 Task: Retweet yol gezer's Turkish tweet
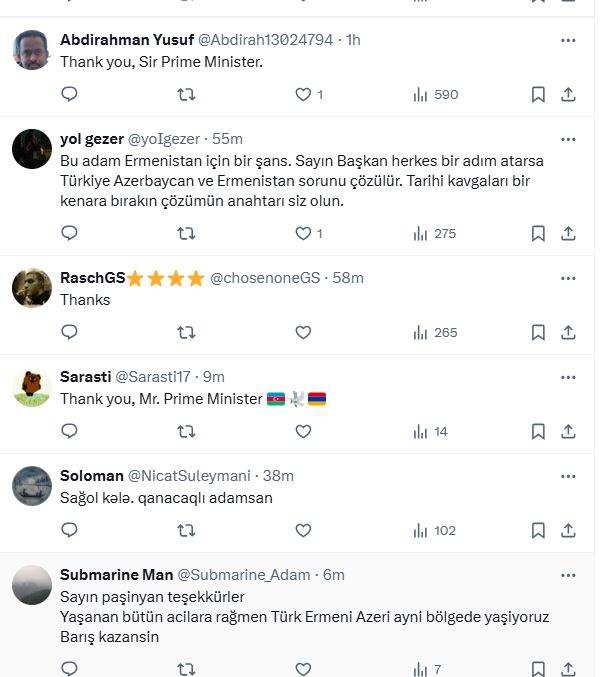(x=186, y=233)
